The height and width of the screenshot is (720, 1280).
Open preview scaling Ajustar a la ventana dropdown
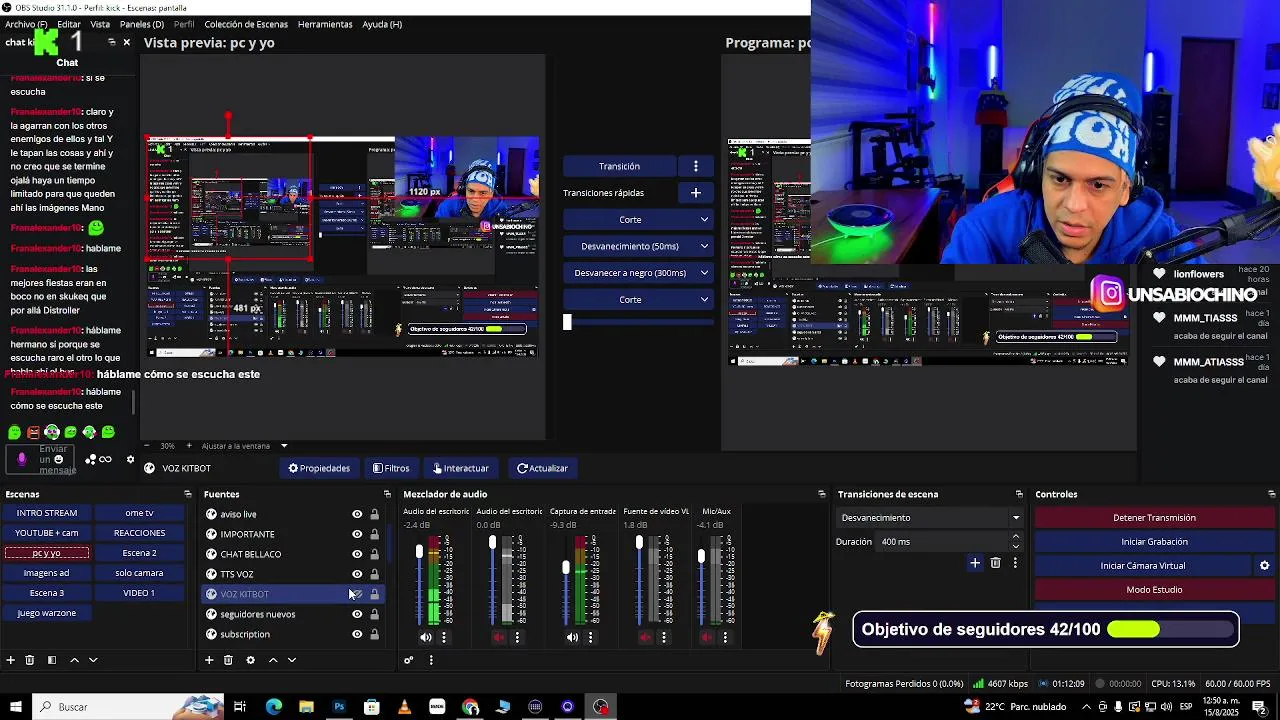245,446
